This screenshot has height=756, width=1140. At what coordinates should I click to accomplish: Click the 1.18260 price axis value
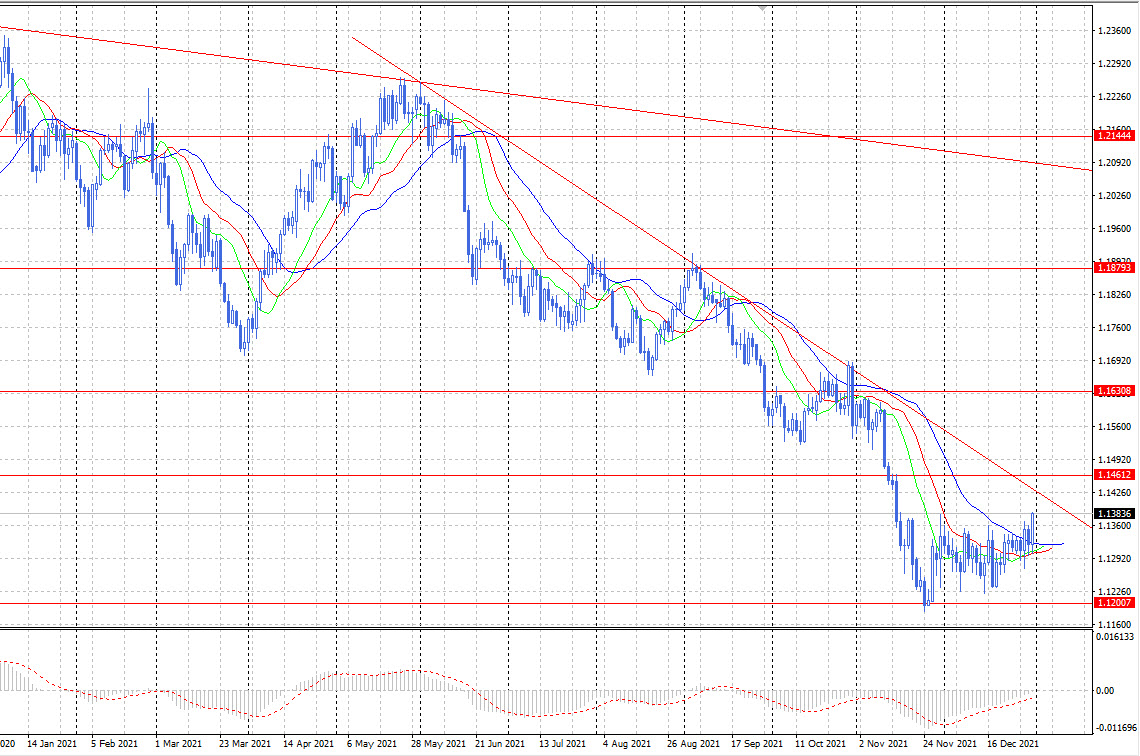click(x=1114, y=294)
